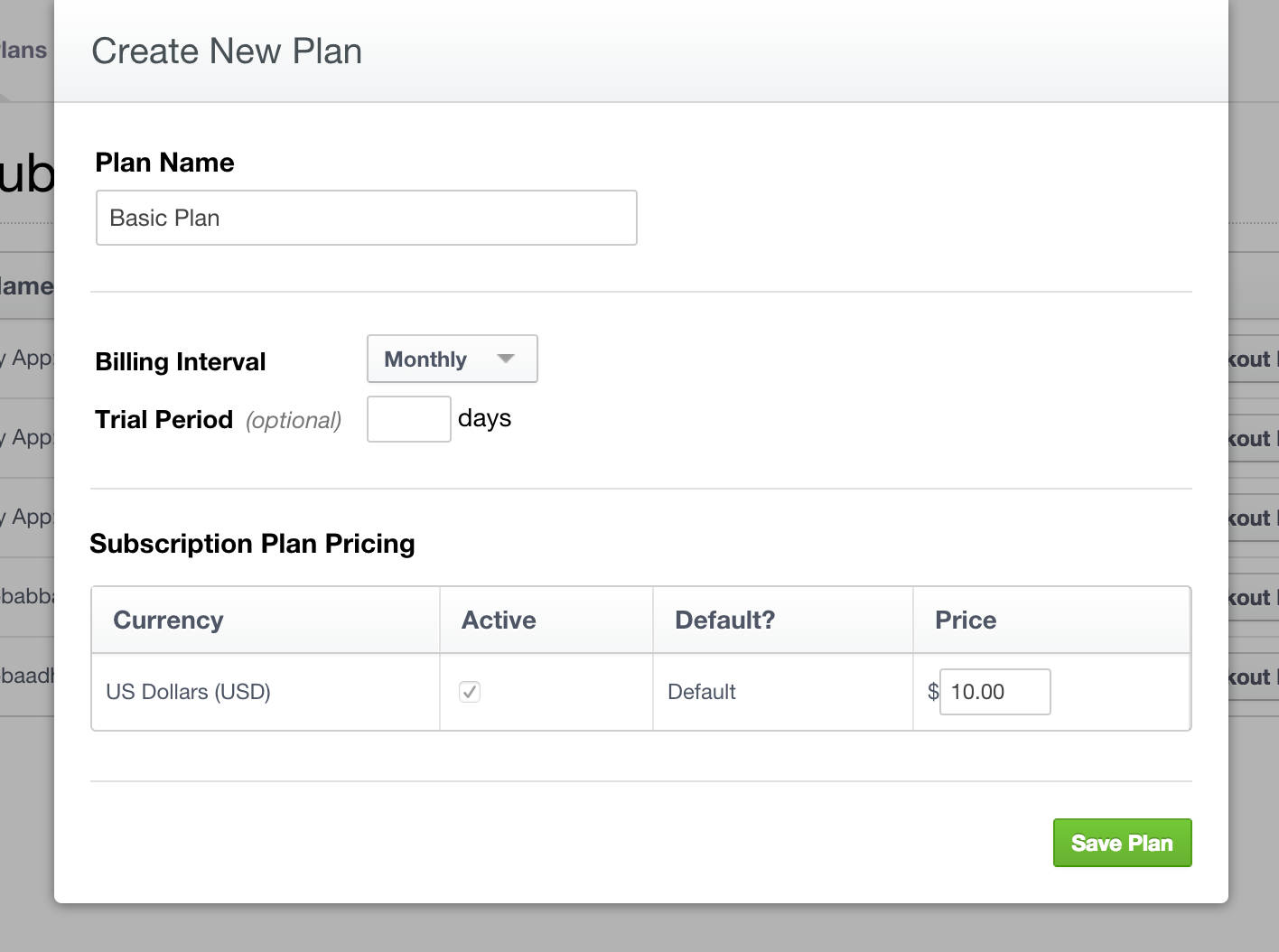
Task: Click the Price field showing 10.00
Action: (x=994, y=692)
